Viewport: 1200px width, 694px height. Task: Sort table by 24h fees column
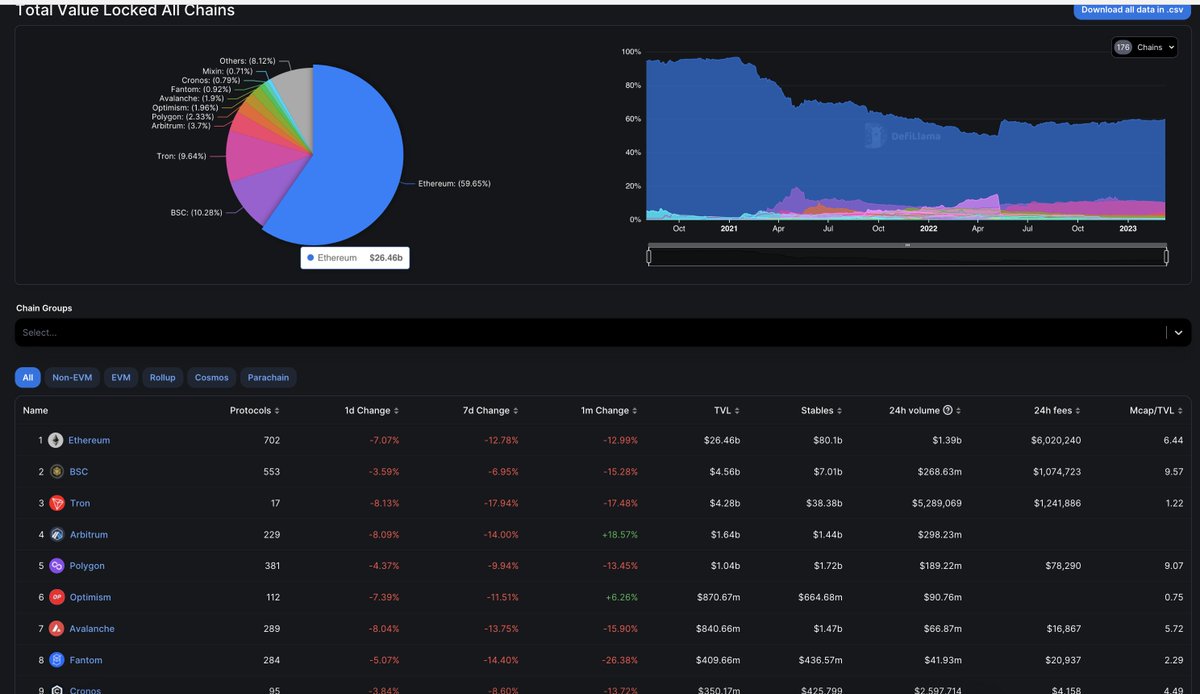point(1058,411)
